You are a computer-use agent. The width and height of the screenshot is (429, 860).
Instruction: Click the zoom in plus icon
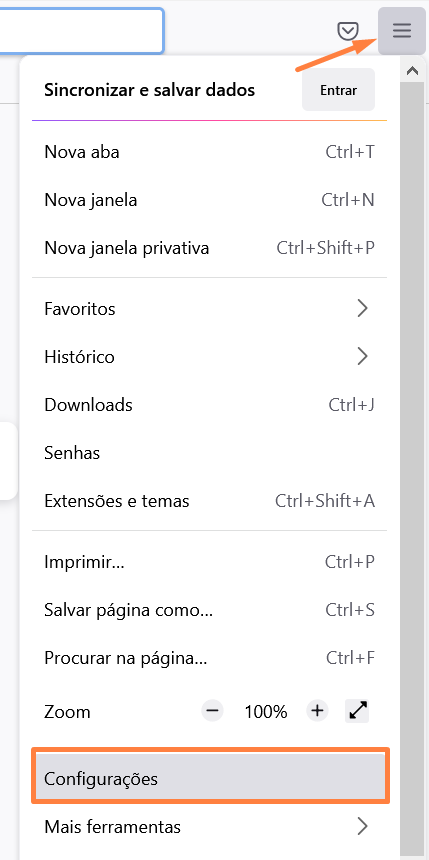(317, 711)
